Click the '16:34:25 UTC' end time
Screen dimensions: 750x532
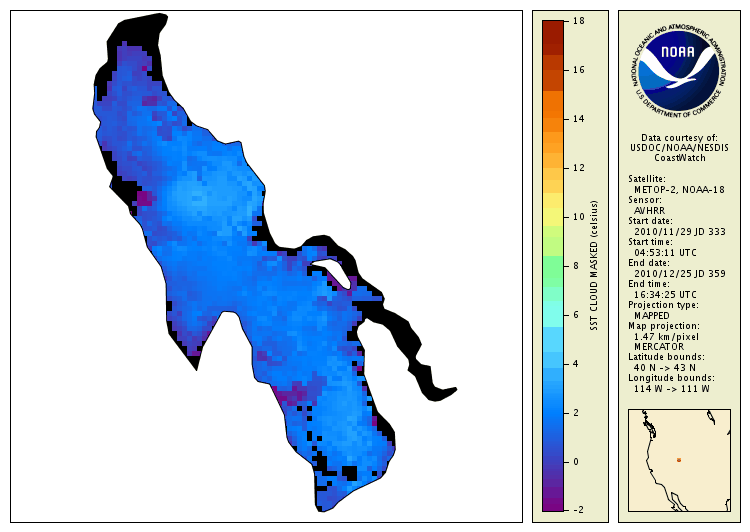click(x=665, y=295)
